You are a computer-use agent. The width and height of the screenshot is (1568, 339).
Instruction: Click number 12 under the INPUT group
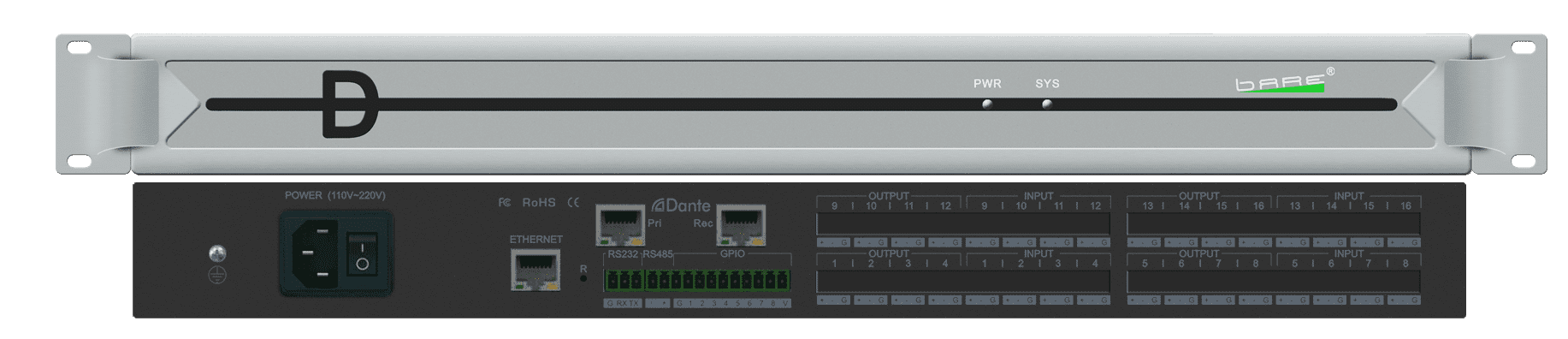1095,206
